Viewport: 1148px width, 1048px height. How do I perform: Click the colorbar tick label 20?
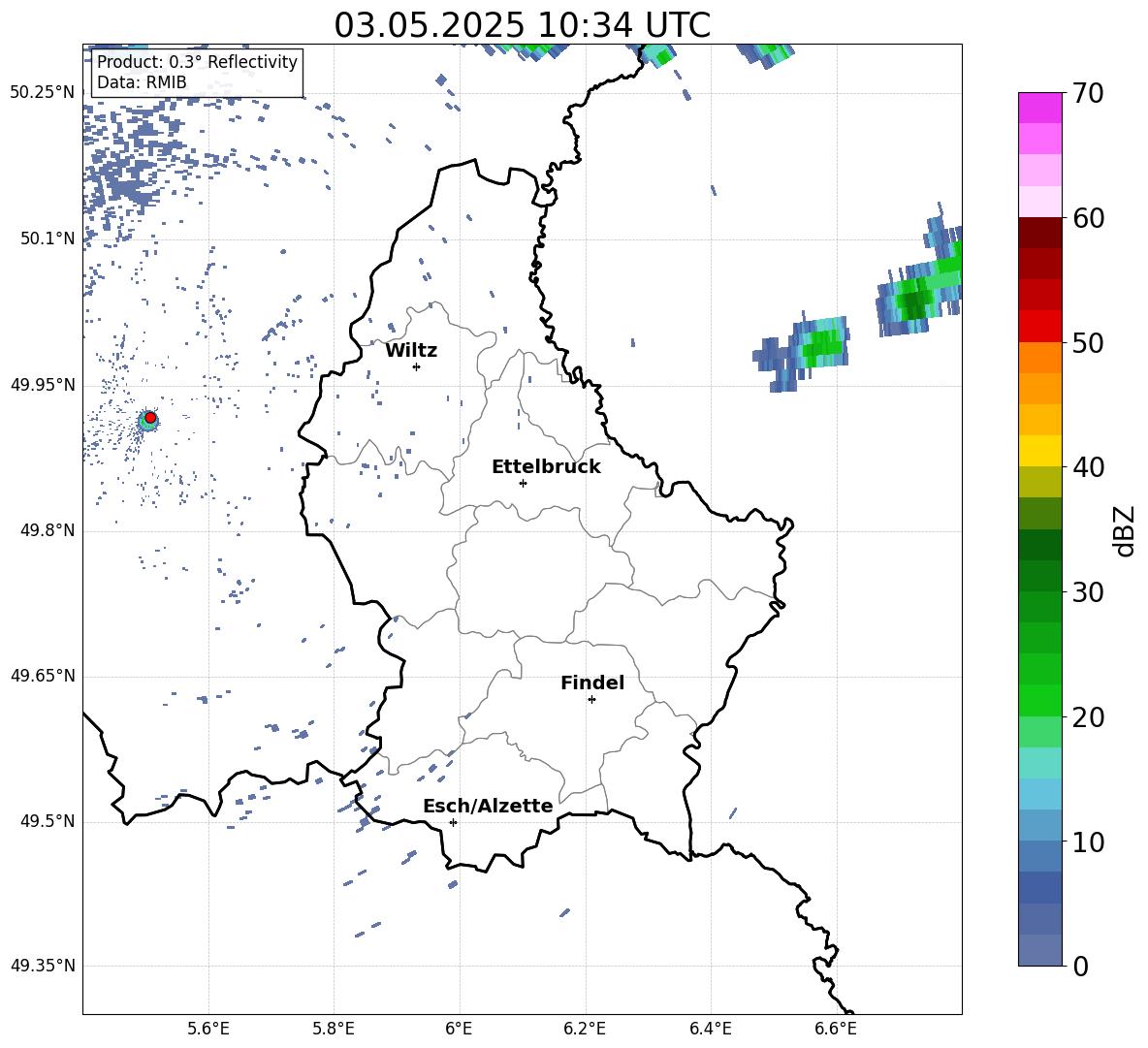pyautogui.click(x=1088, y=716)
